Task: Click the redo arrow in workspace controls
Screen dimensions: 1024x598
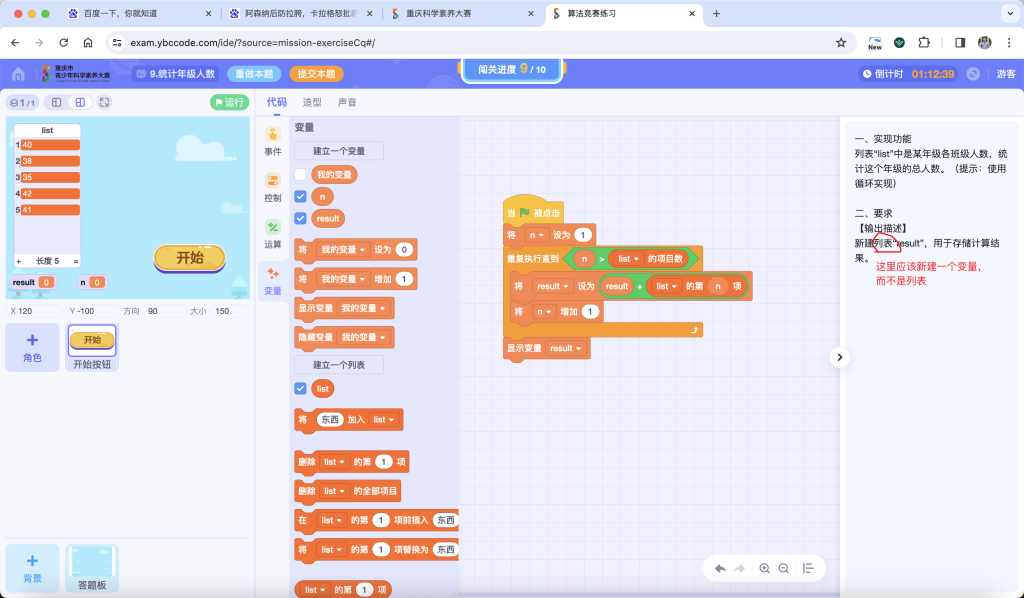Action: tap(740, 568)
